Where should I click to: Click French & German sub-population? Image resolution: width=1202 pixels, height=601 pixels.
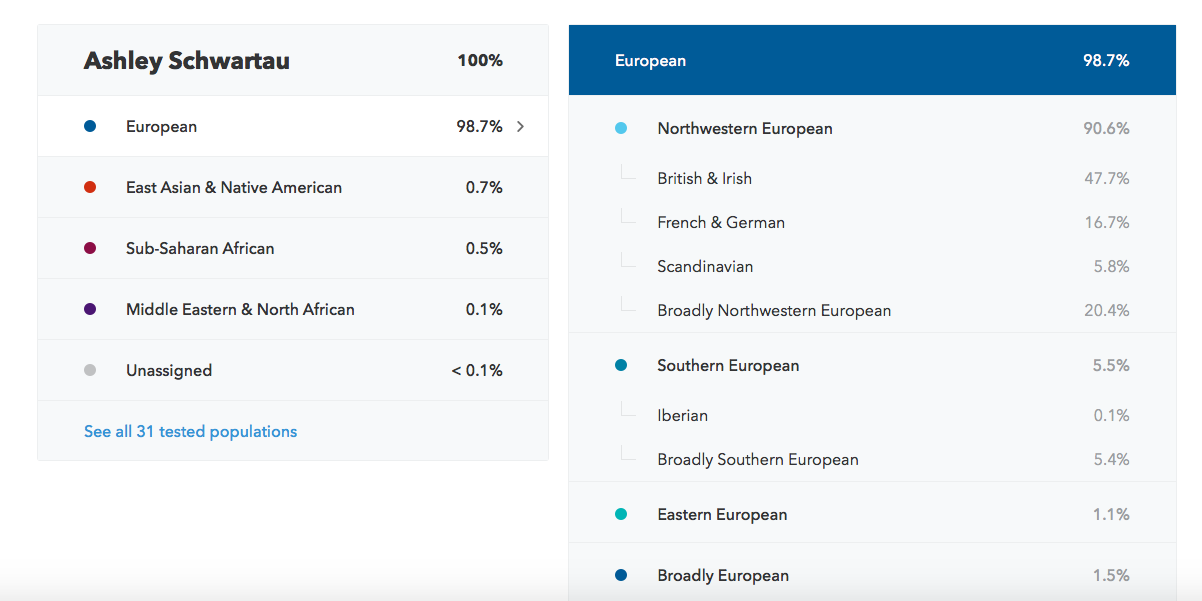720,223
